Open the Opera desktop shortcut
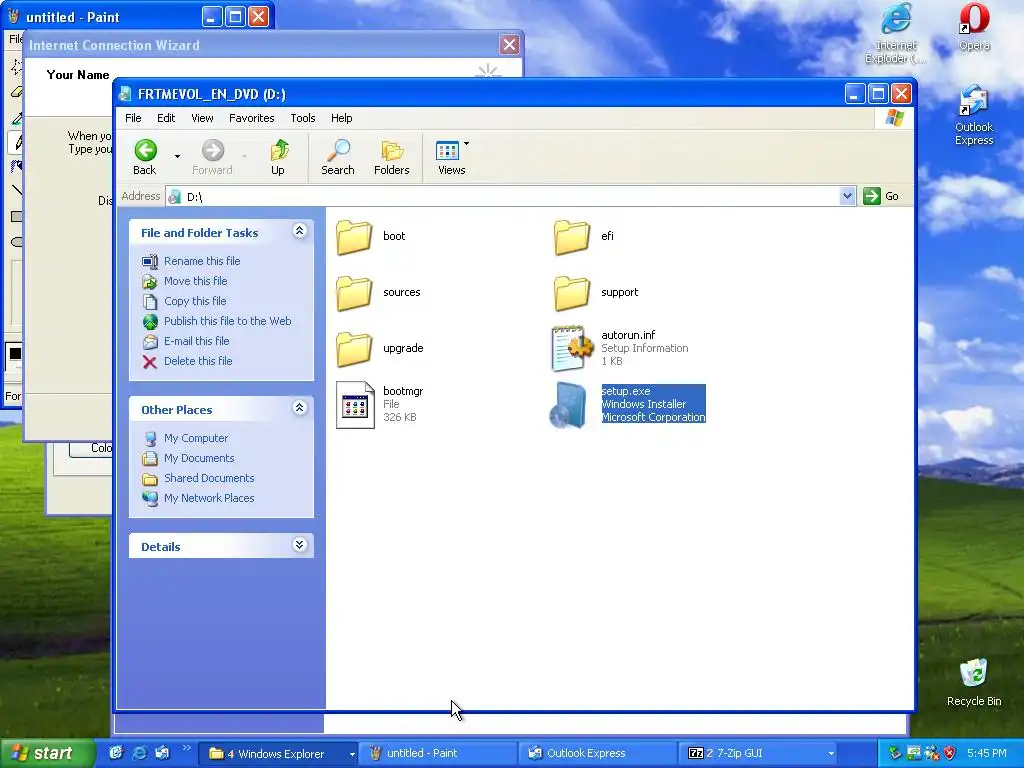The height and width of the screenshot is (768, 1024). (974, 27)
